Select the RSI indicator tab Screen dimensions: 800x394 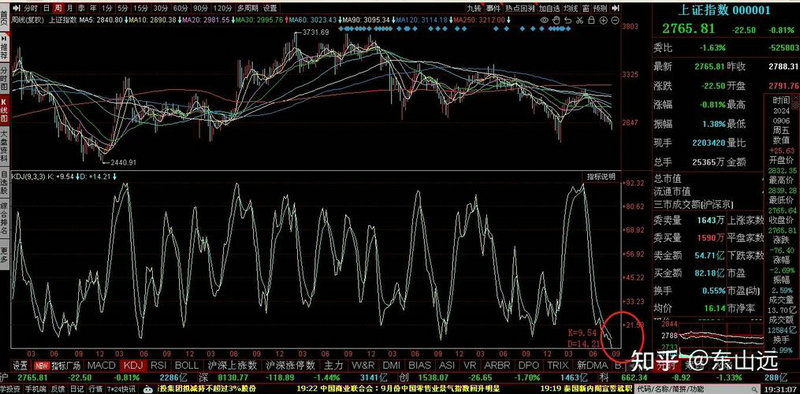pyautogui.click(x=158, y=365)
